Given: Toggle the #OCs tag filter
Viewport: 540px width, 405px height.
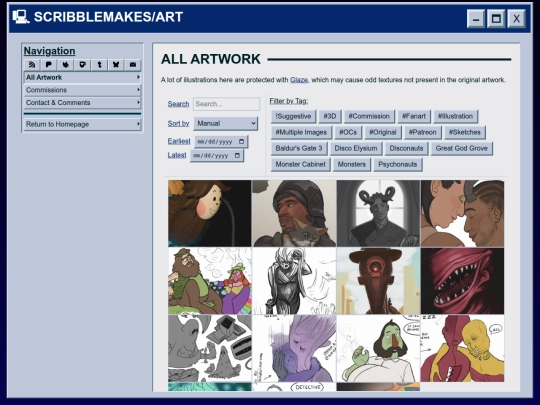Looking at the screenshot, I should (348, 133).
